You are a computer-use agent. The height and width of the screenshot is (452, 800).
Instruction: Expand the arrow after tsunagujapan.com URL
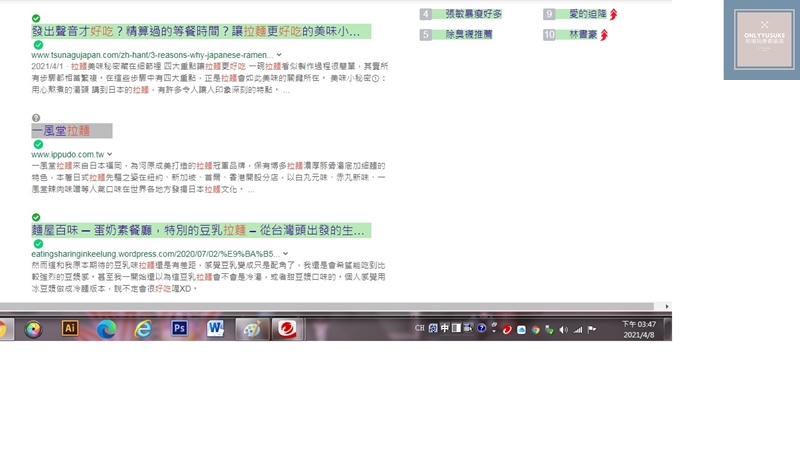pyautogui.click(x=279, y=55)
